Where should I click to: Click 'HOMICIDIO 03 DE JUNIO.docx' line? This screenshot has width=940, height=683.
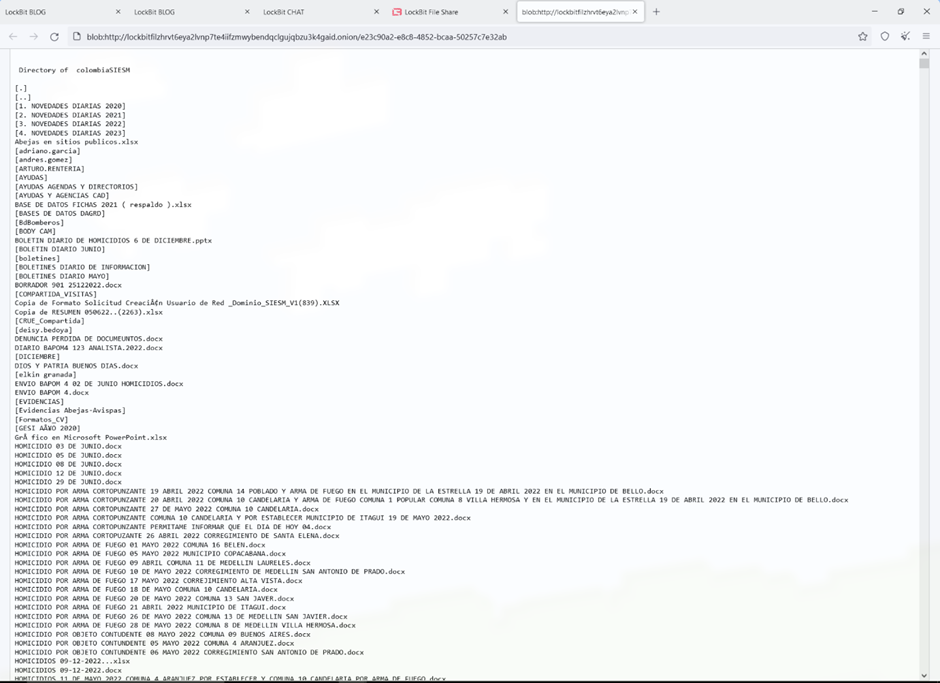(x=68, y=446)
